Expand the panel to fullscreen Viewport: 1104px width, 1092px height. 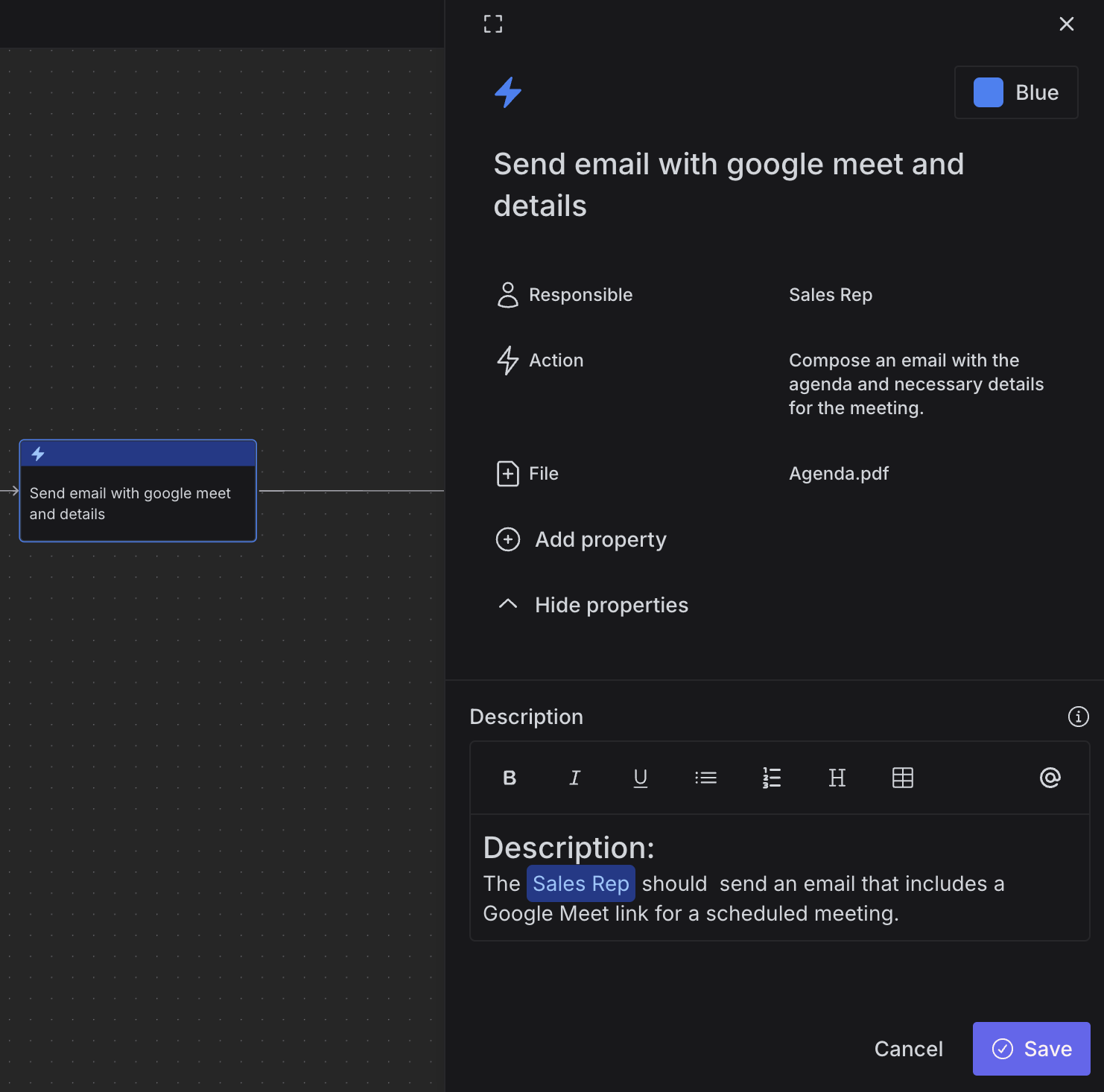(493, 25)
